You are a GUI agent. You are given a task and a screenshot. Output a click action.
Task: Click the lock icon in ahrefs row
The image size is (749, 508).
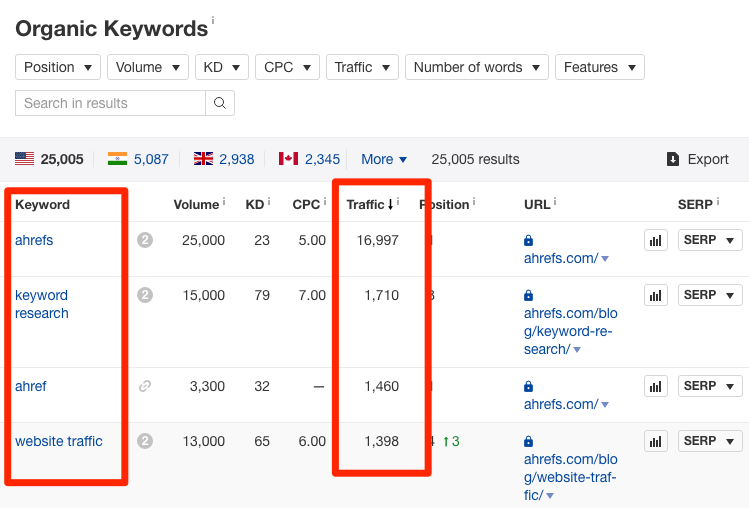click(x=528, y=240)
